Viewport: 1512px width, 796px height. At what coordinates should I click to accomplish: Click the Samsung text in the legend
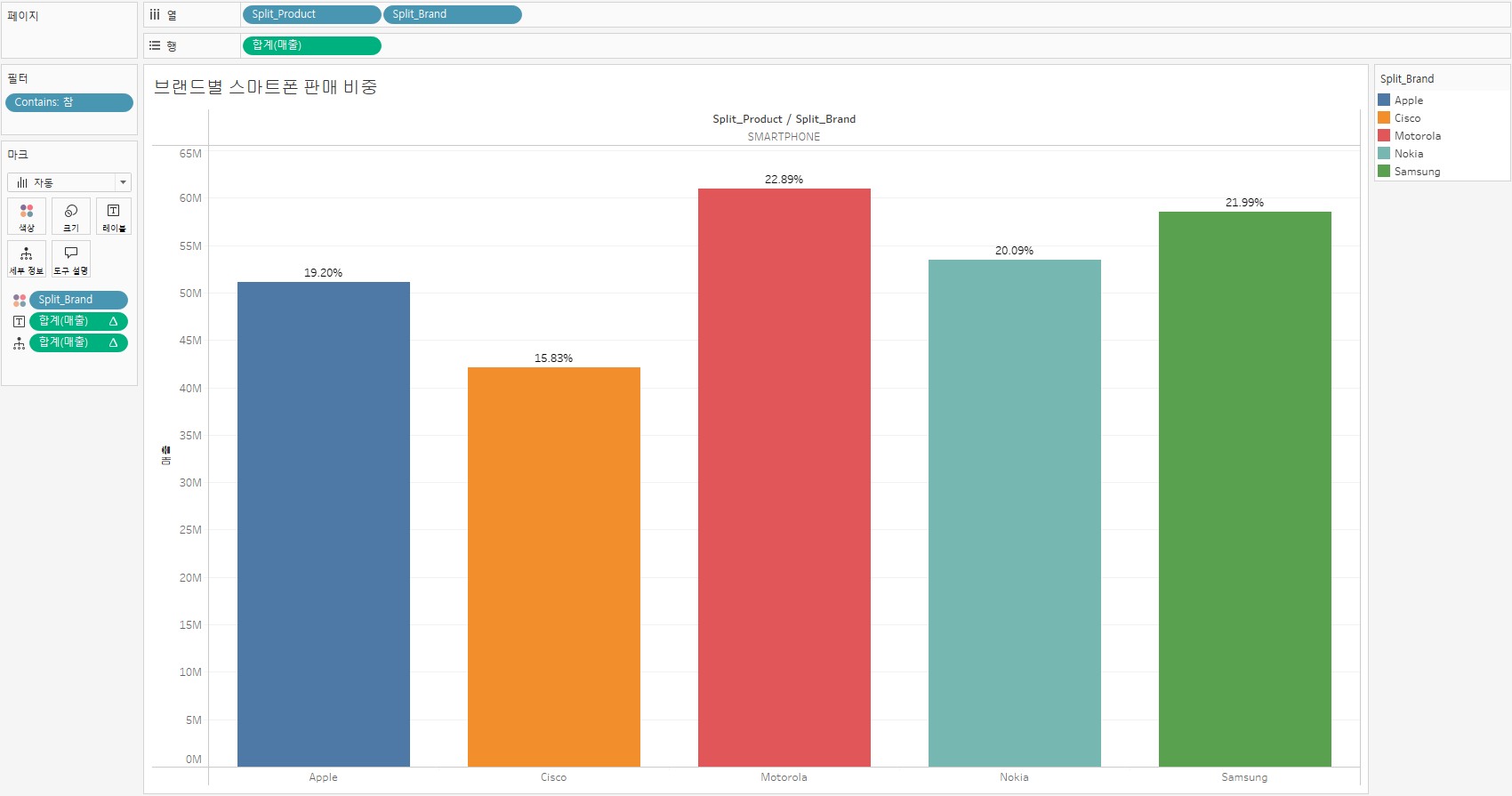[x=1418, y=172]
